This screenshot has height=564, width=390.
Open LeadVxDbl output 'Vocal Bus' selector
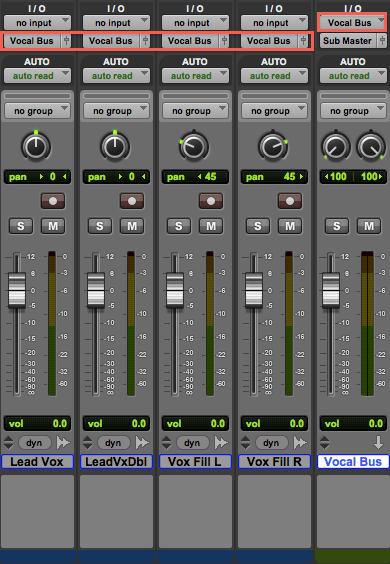click(111, 41)
